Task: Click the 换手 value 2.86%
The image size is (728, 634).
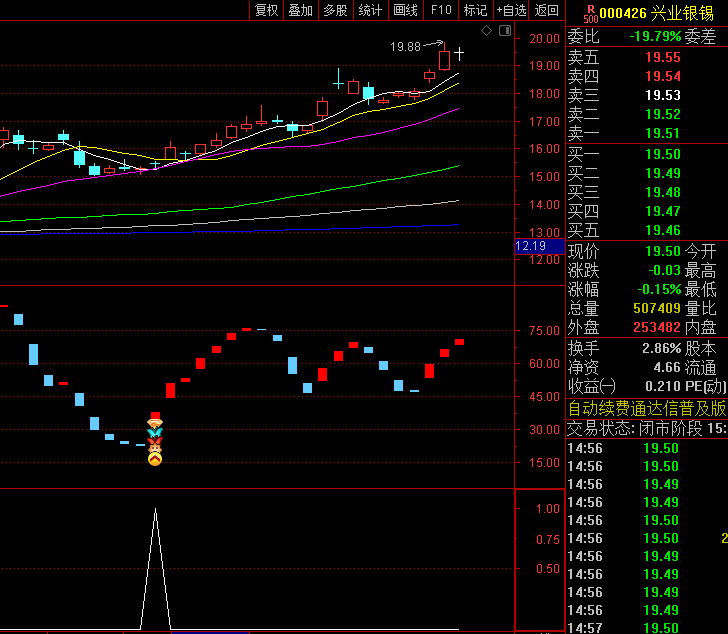Action: (662, 349)
